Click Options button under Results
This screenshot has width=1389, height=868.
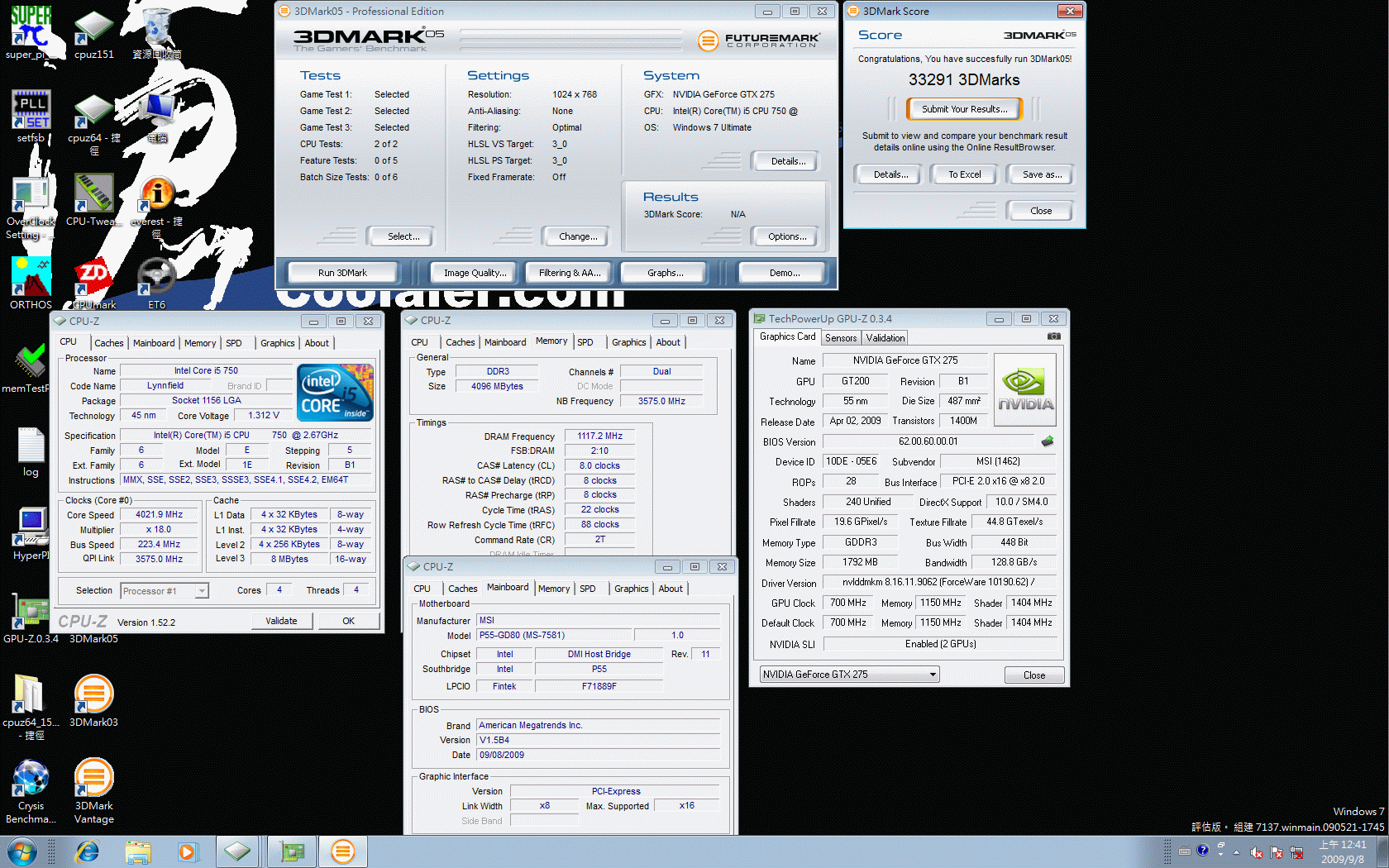[787, 236]
